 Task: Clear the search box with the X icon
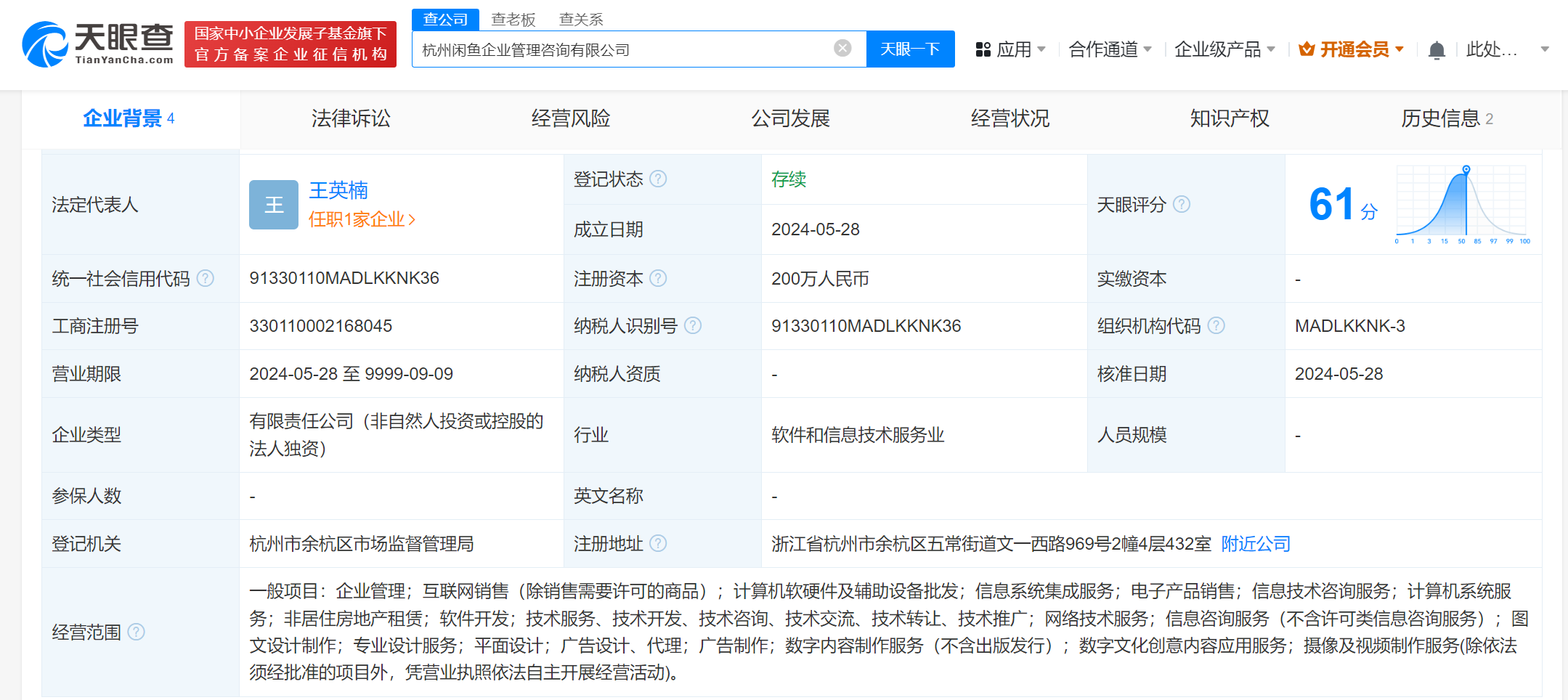(x=842, y=48)
